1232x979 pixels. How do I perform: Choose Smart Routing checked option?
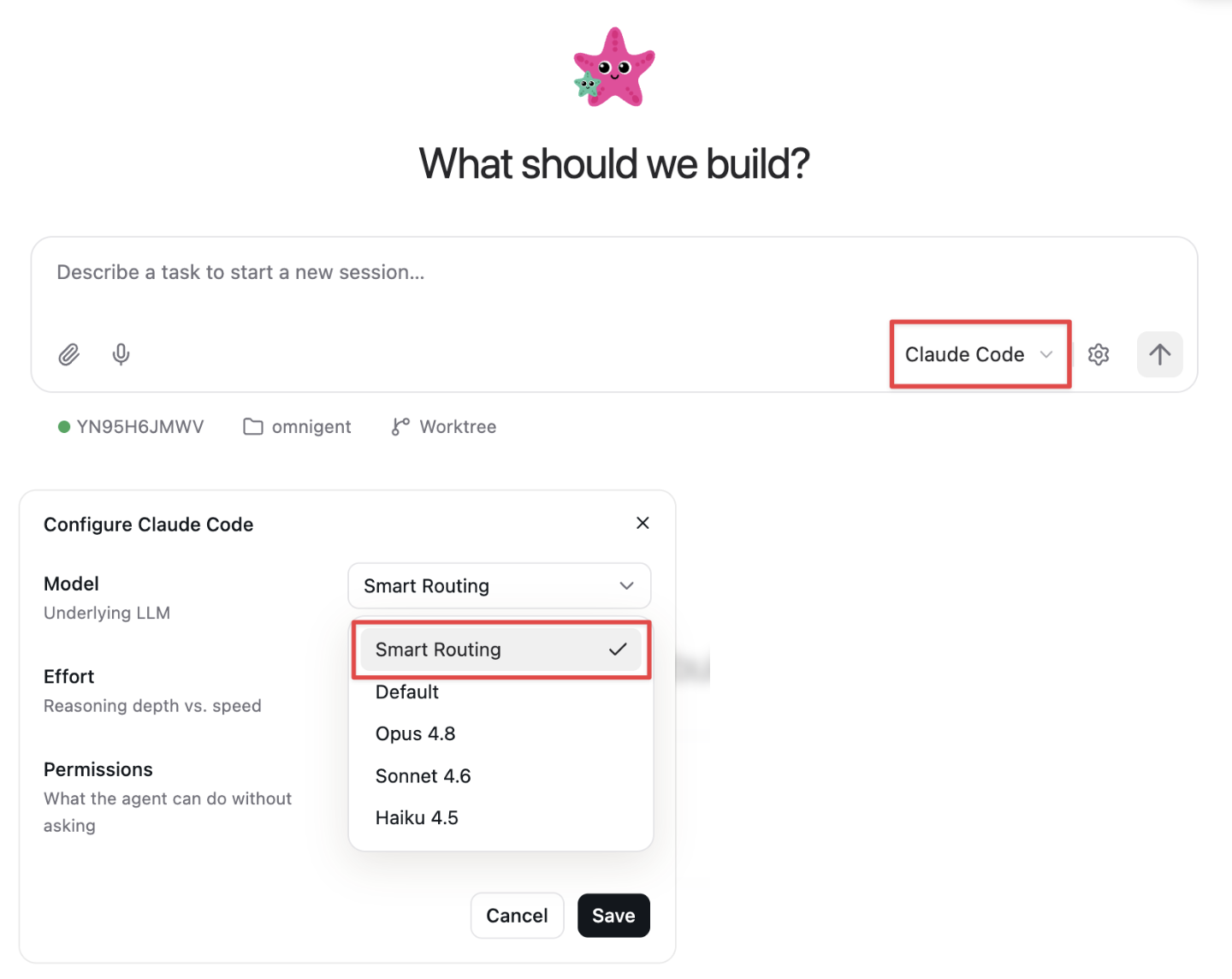(501, 650)
